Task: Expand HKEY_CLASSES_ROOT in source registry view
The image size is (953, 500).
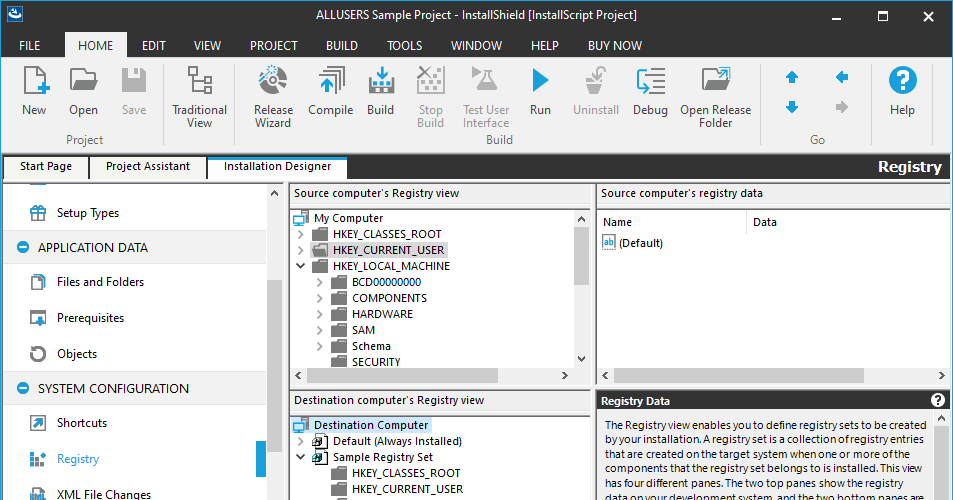Action: (301, 234)
